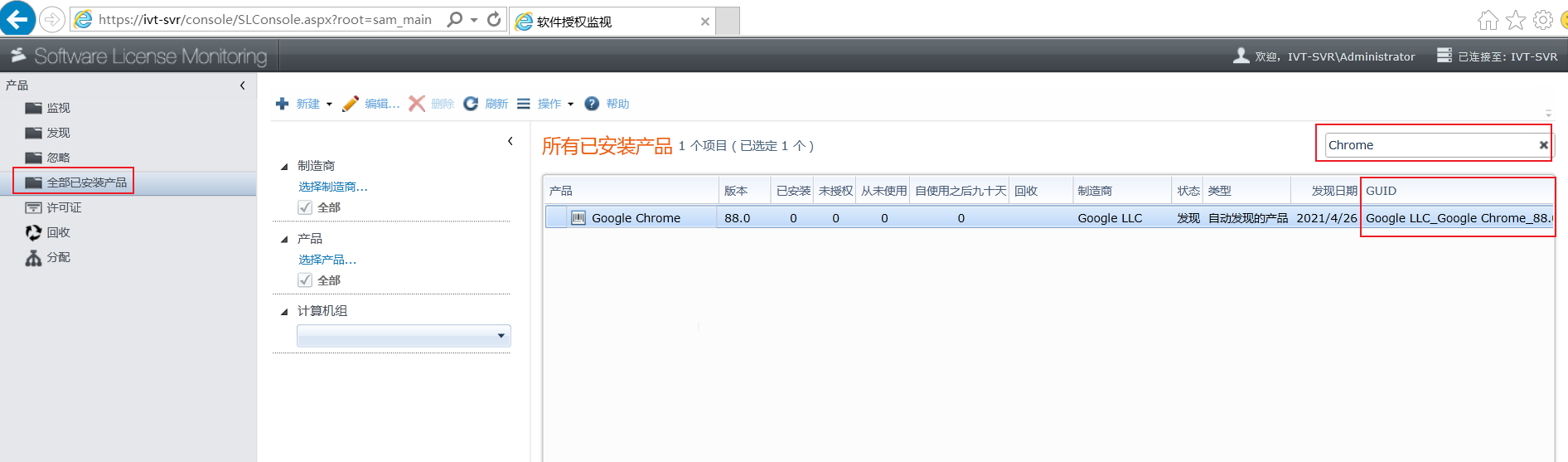Click the server icon beside 已连接至
1568x462 pixels.
pos(1445,56)
